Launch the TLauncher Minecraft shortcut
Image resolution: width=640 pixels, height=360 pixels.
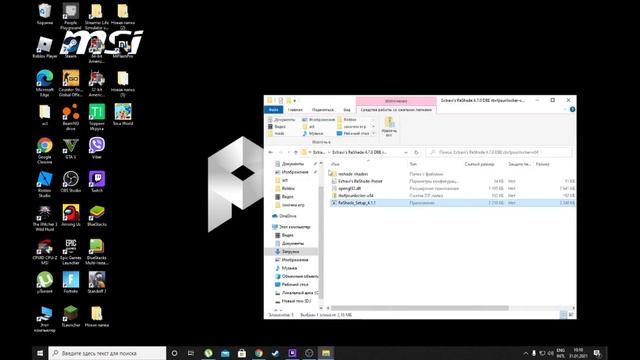tap(71, 316)
